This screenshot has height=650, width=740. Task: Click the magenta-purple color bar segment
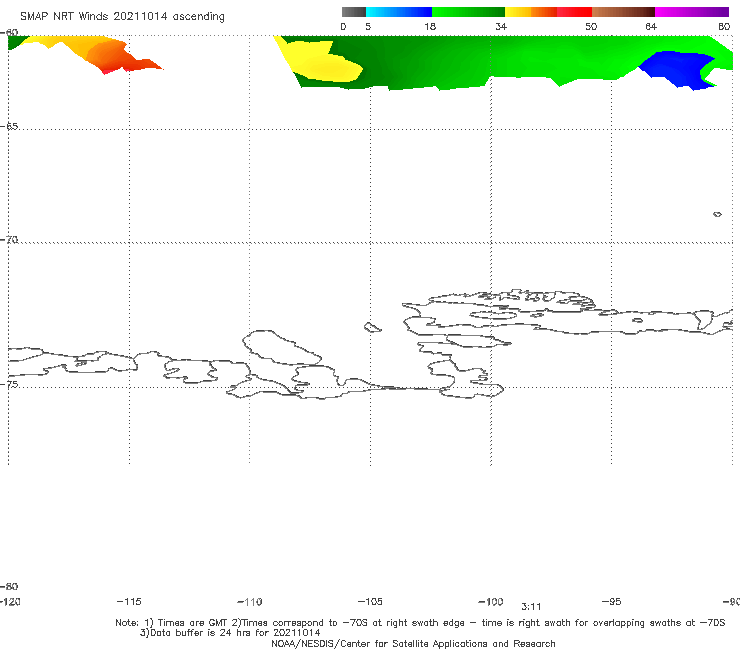692,12
